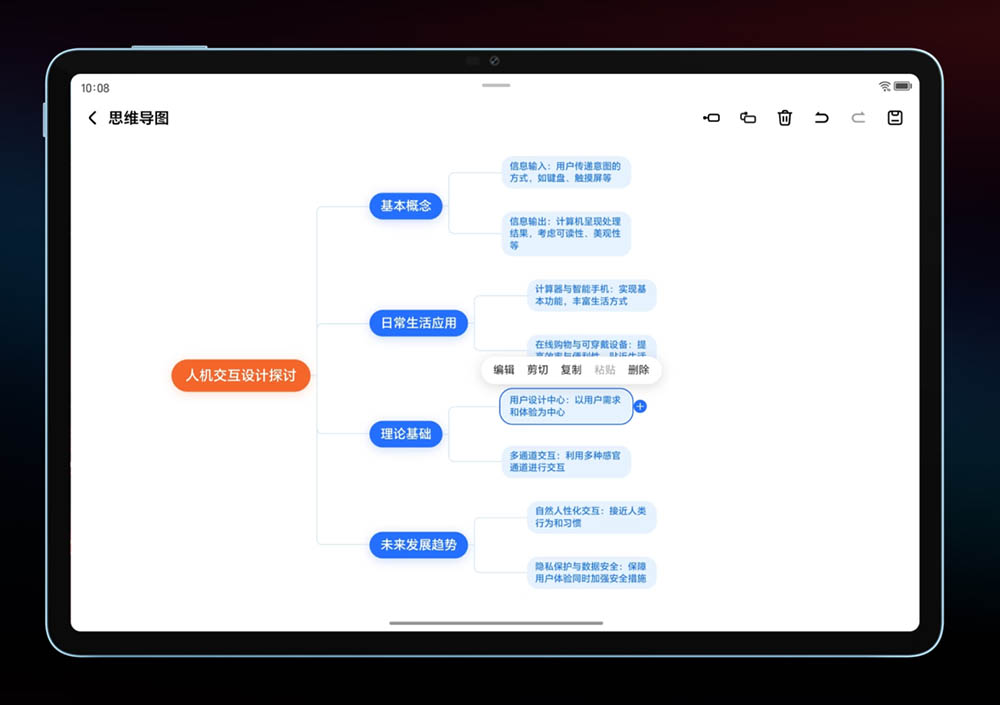Click the 未来发展趋势 branch node

pyautogui.click(x=418, y=545)
